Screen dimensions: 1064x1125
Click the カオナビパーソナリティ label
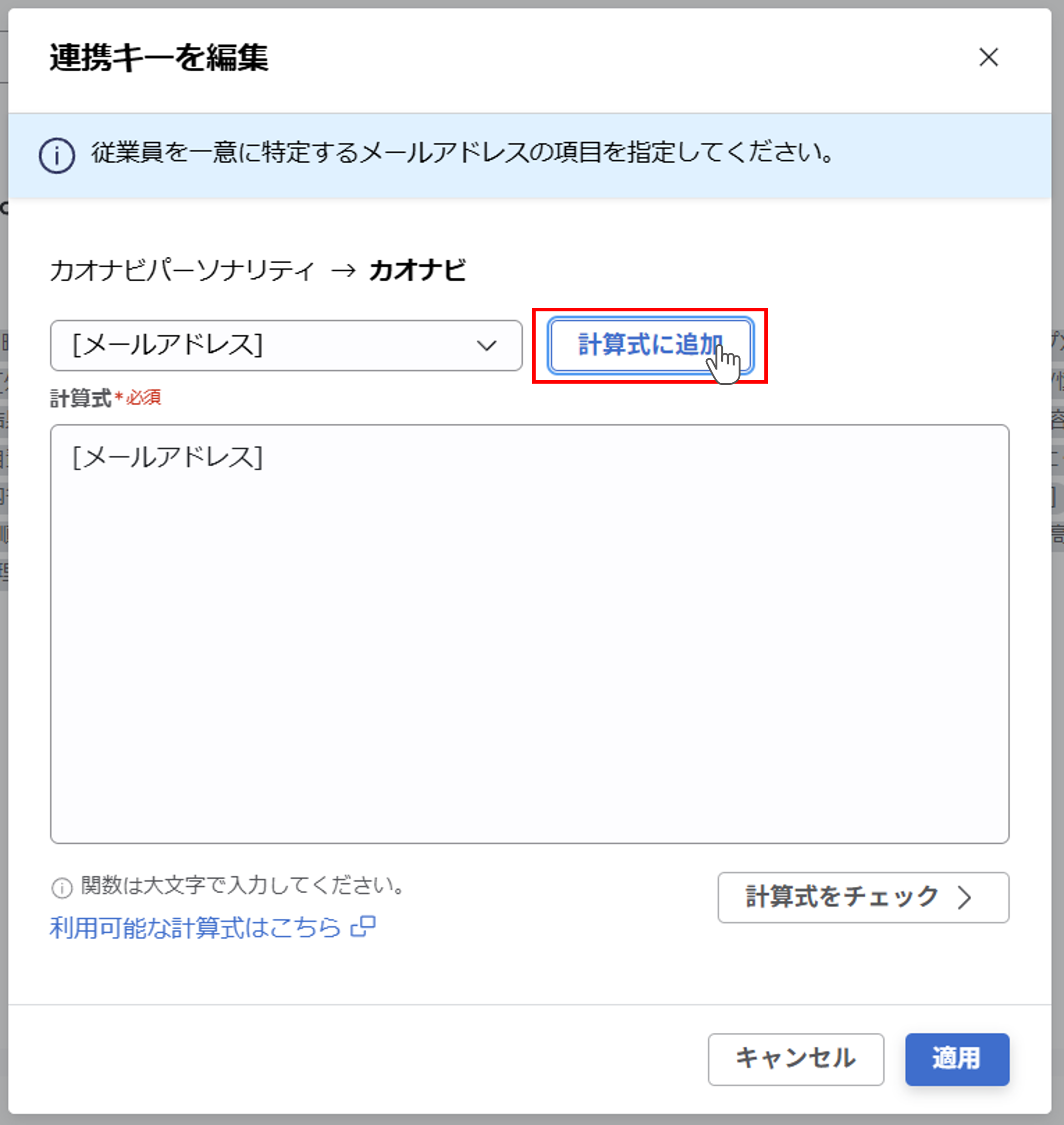pyautogui.click(x=182, y=270)
